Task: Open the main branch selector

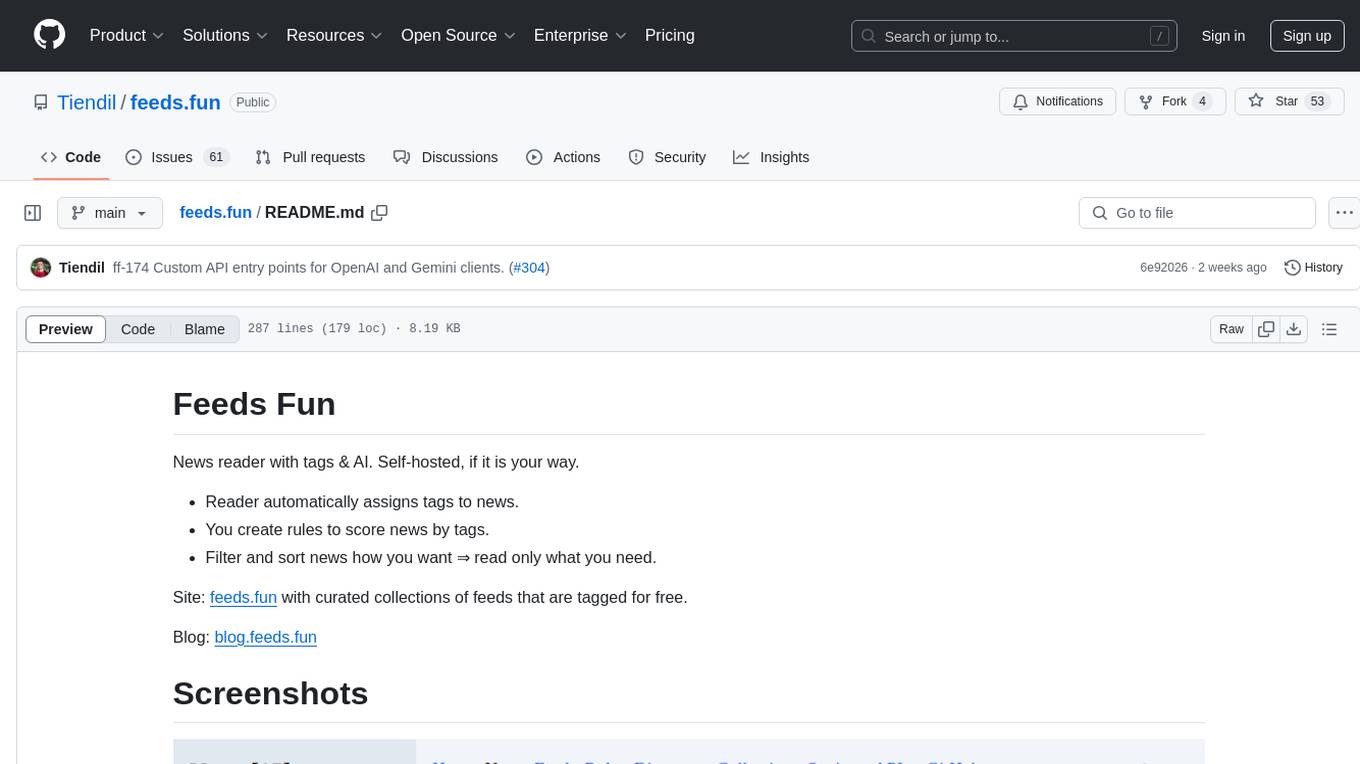Action: 110,213
